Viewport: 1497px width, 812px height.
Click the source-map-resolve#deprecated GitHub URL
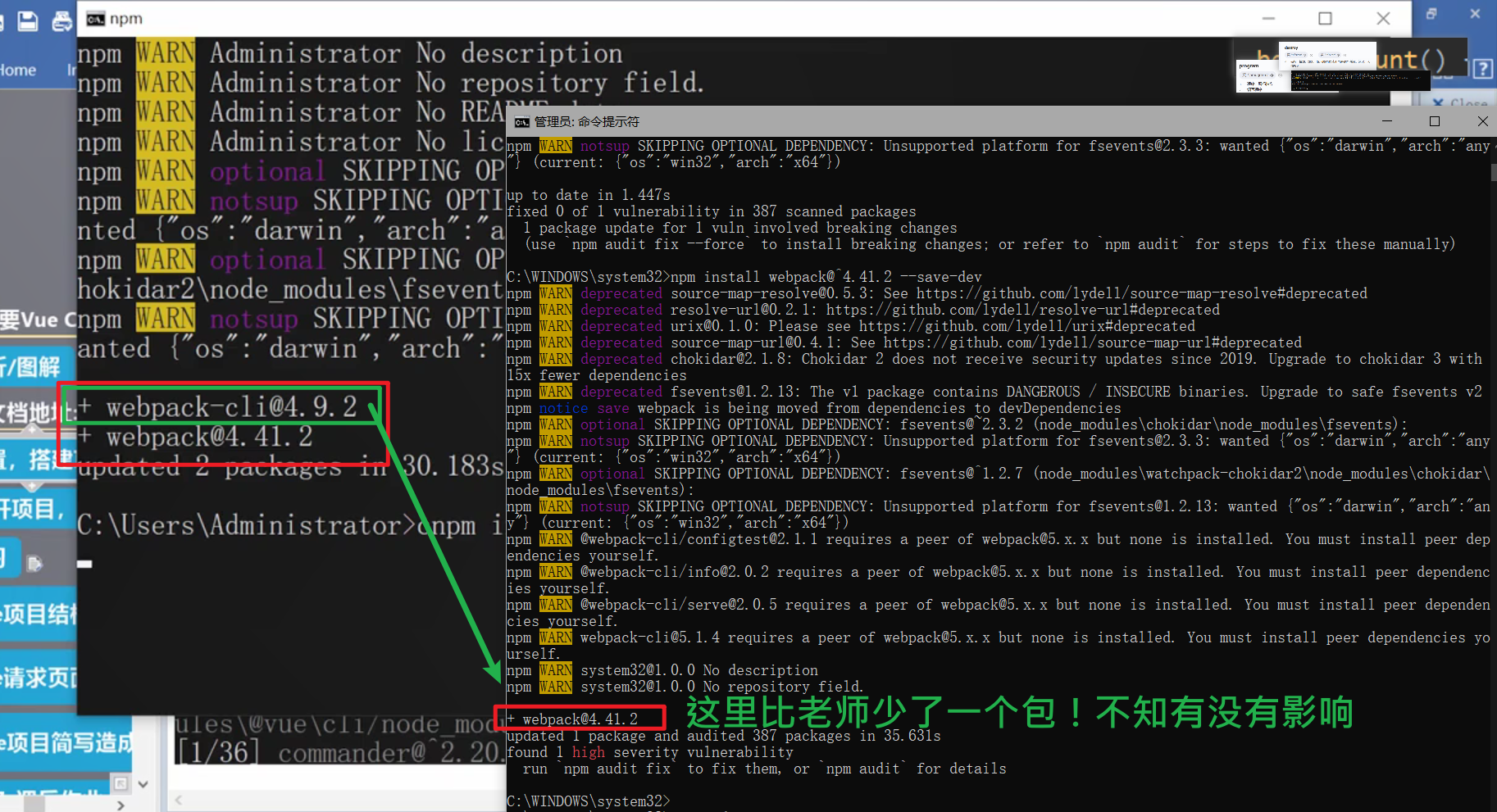tap(1142, 293)
